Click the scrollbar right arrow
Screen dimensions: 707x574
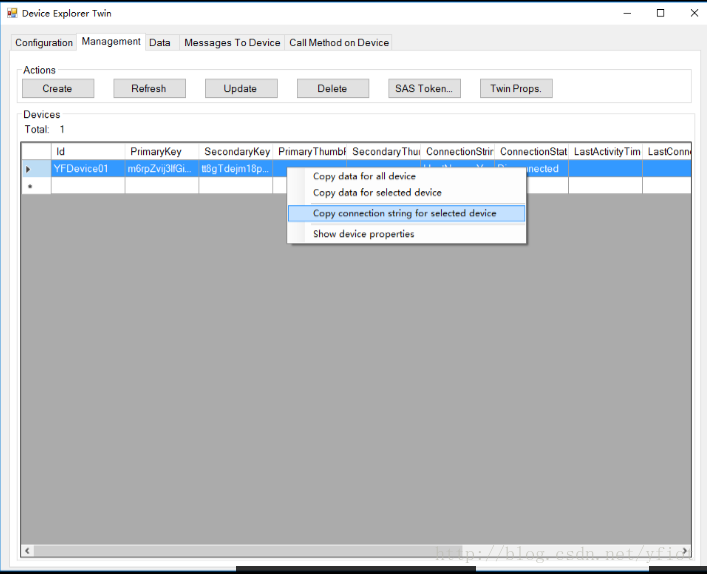[684, 551]
